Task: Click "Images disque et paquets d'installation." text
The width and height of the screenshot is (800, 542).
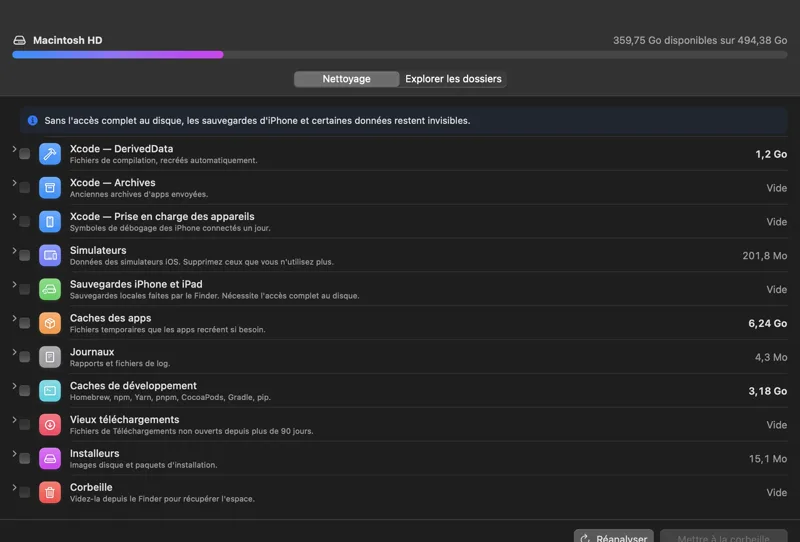Action: click(143, 465)
